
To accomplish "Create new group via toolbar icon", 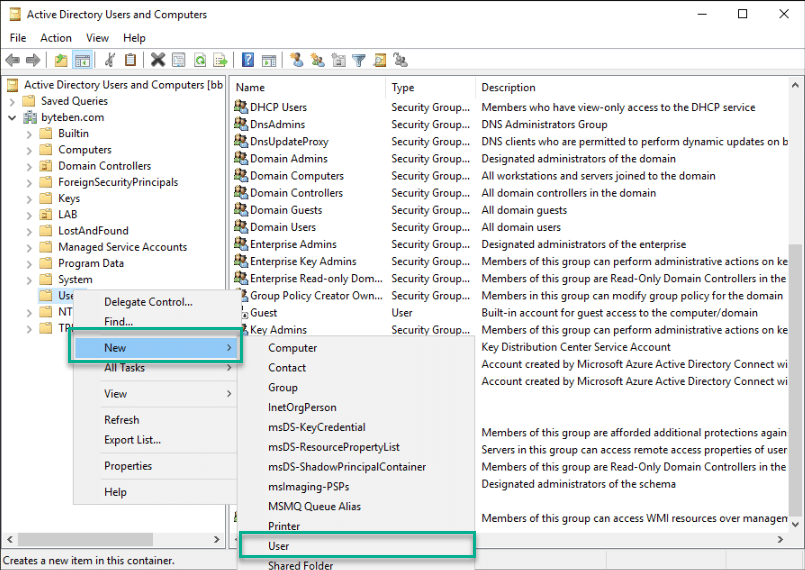I will pyautogui.click(x=317, y=60).
